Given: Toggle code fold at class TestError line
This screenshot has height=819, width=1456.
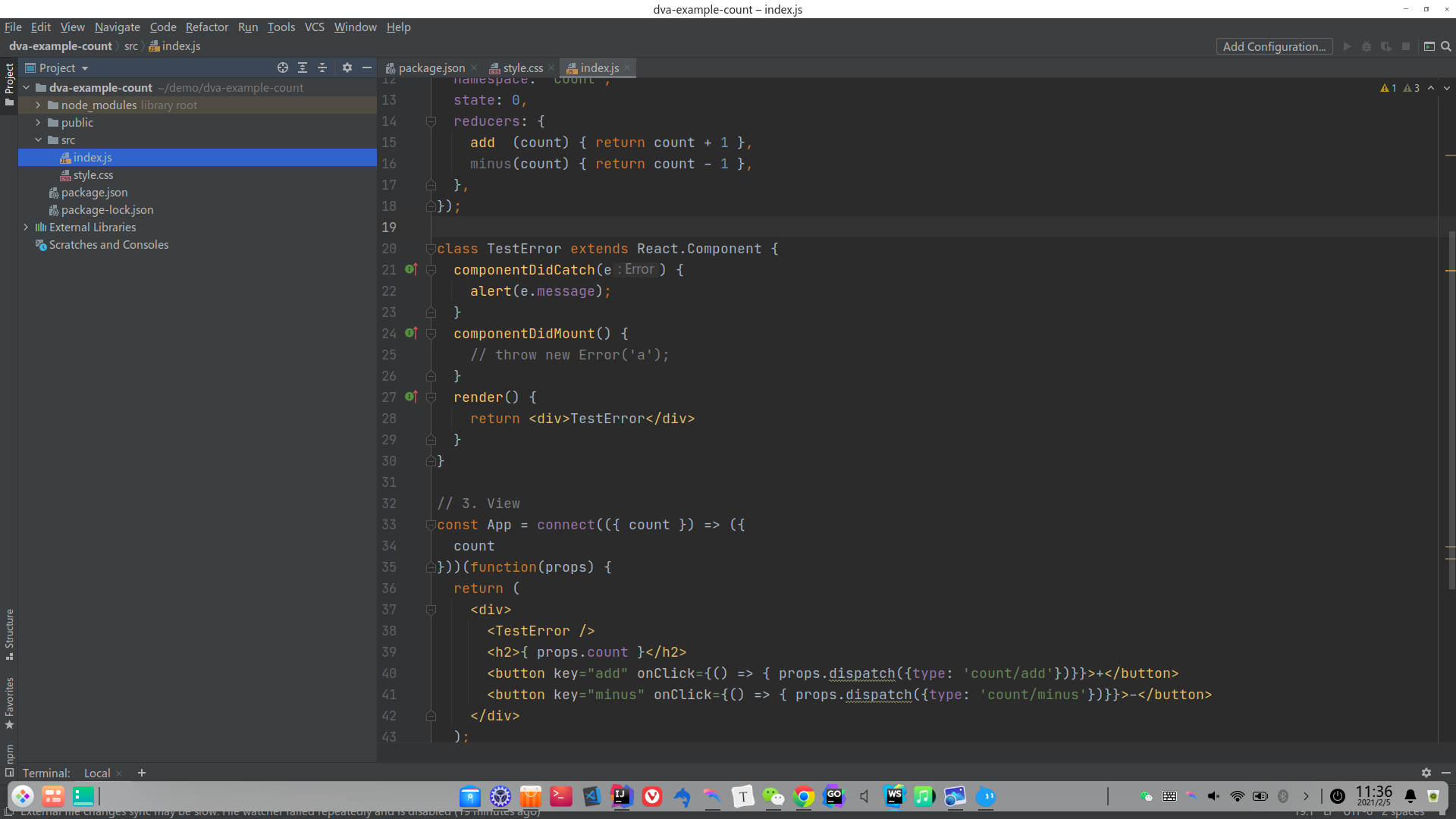Looking at the screenshot, I should [x=431, y=249].
